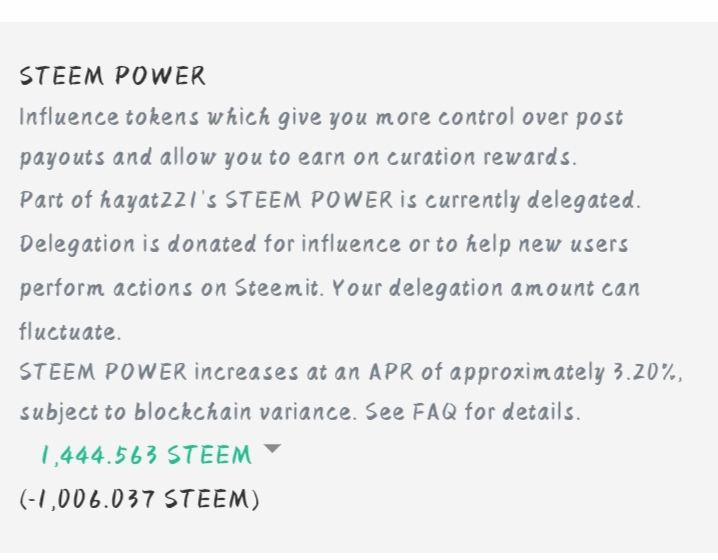Viewport: 718px width, 560px height.
Task: Click the word "fluctuate"
Action: pyautogui.click(x=68, y=331)
